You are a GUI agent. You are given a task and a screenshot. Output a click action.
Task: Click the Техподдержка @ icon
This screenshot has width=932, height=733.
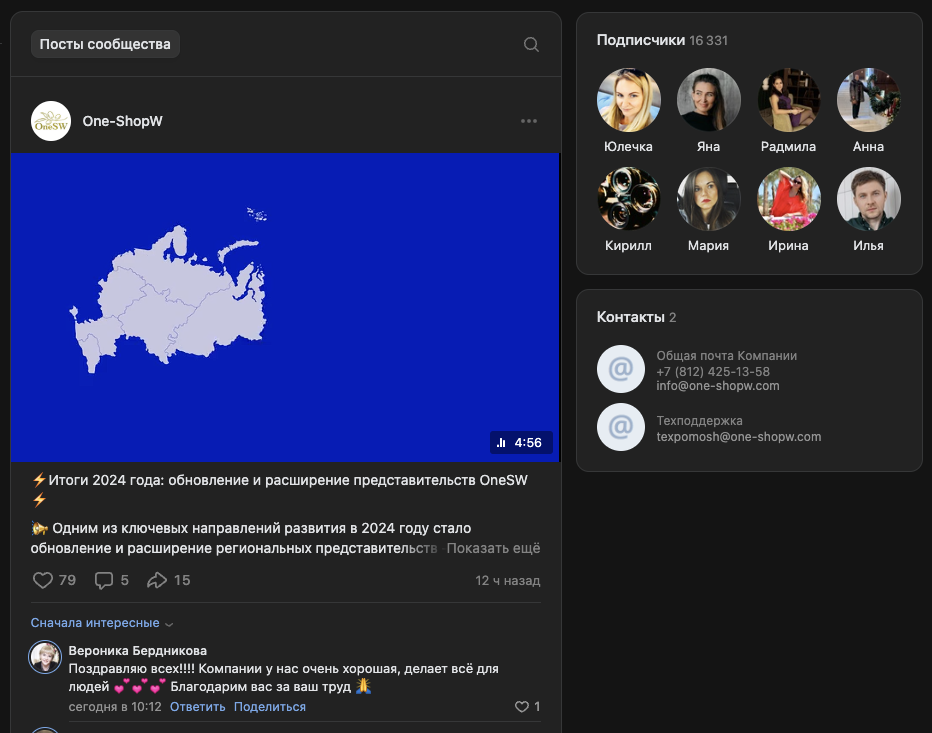621,427
